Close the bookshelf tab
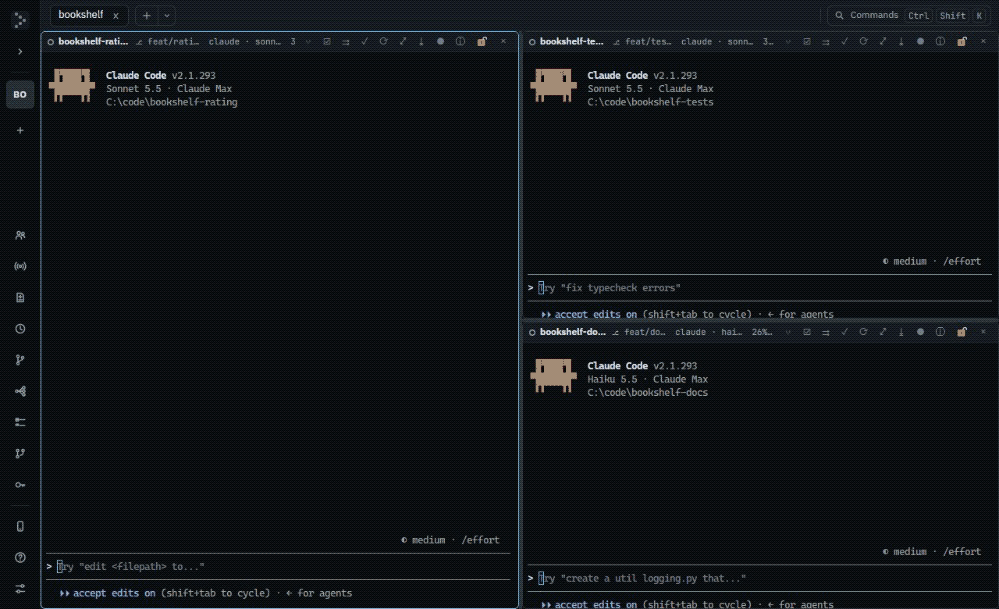This screenshot has height=609, width=999. tap(115, 16)
